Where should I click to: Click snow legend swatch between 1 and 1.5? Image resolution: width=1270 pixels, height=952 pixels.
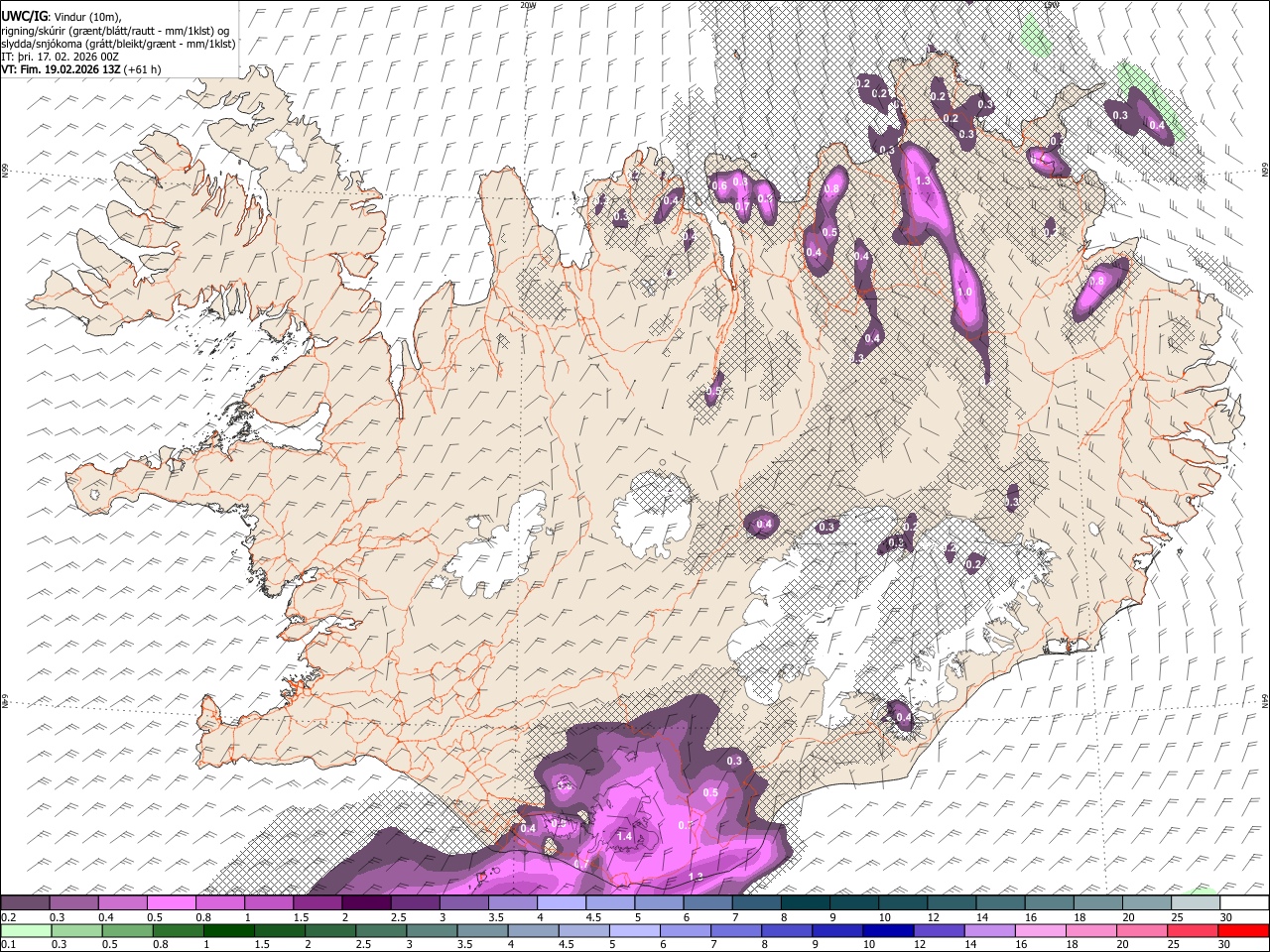click(x=269, y=903)
